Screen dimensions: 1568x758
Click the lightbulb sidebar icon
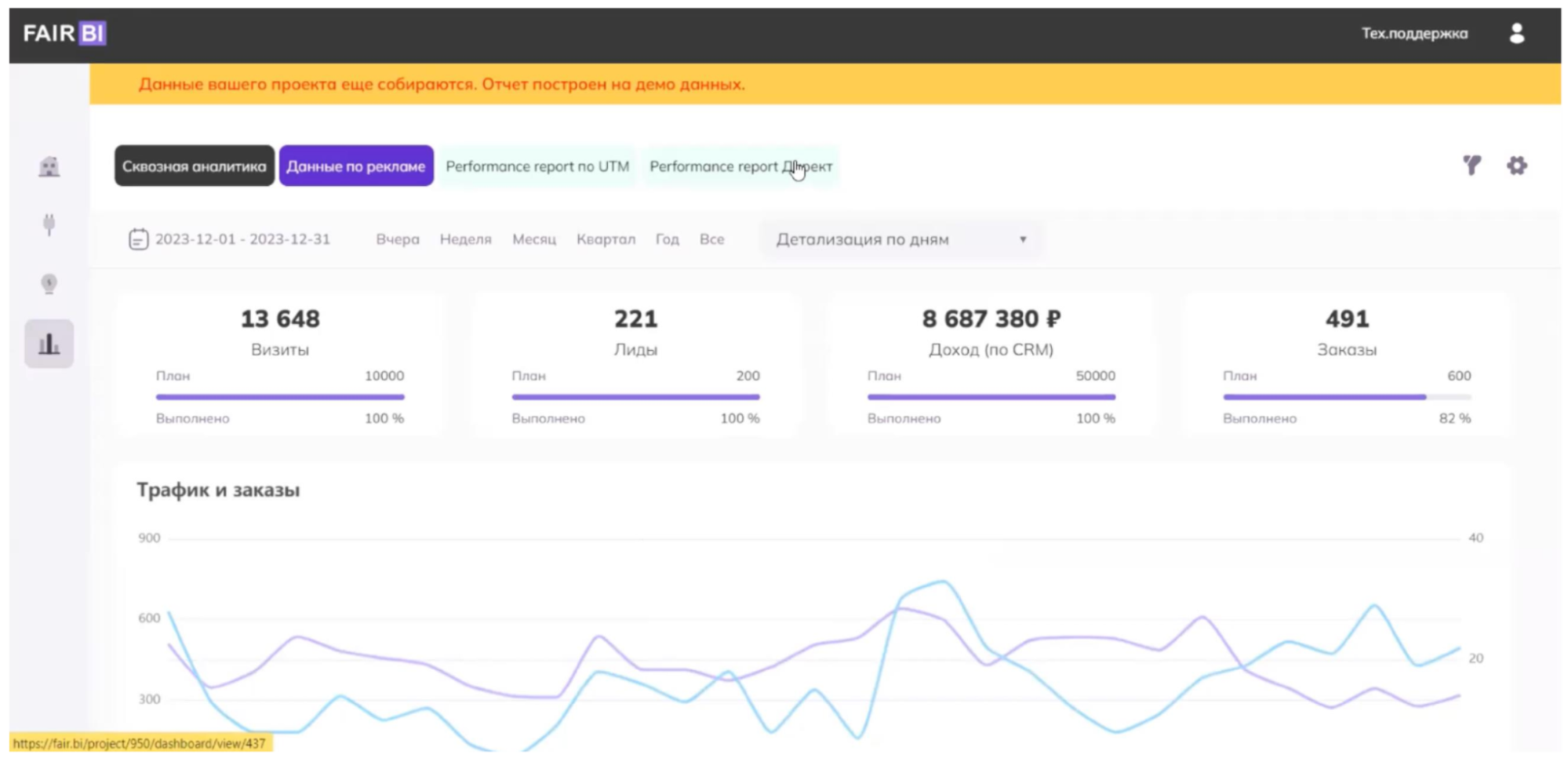click(x=49, y=283)
